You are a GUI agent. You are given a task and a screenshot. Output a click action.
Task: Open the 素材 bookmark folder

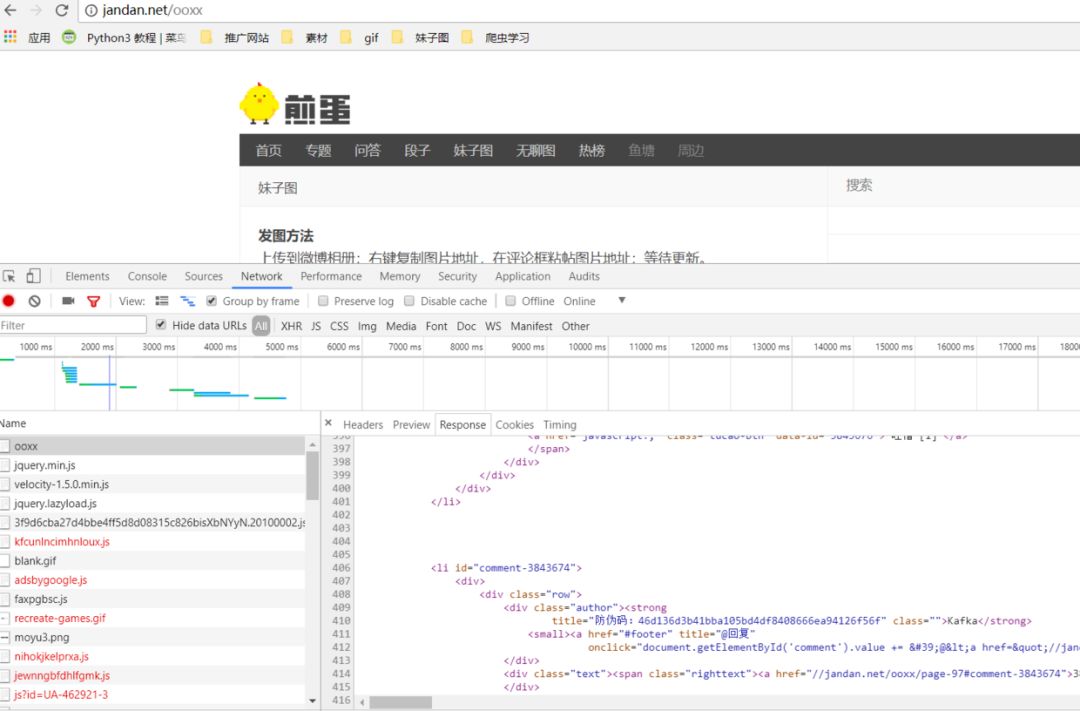tap(305, 37)
